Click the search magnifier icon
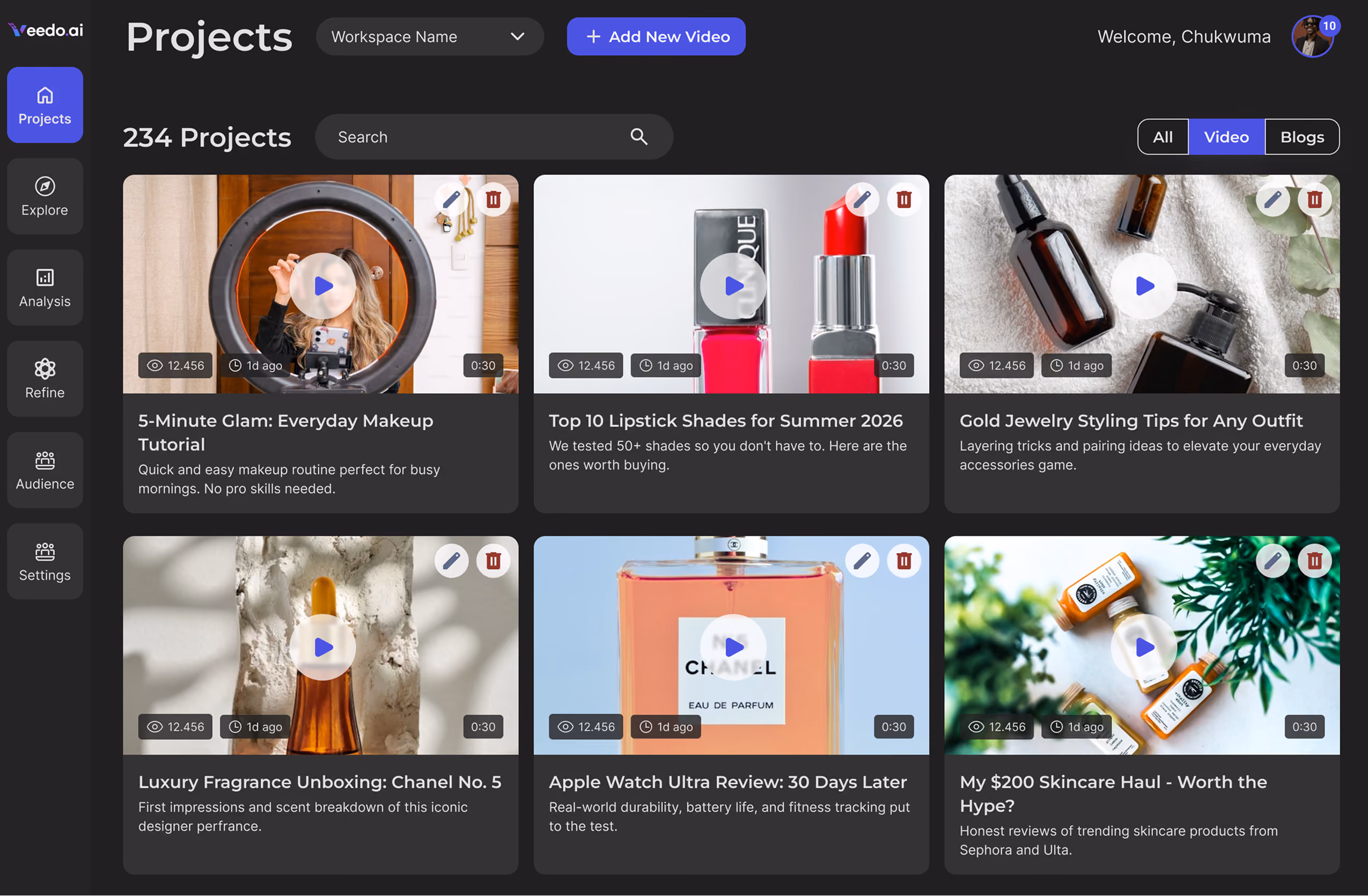 click(x=639, y=137)
